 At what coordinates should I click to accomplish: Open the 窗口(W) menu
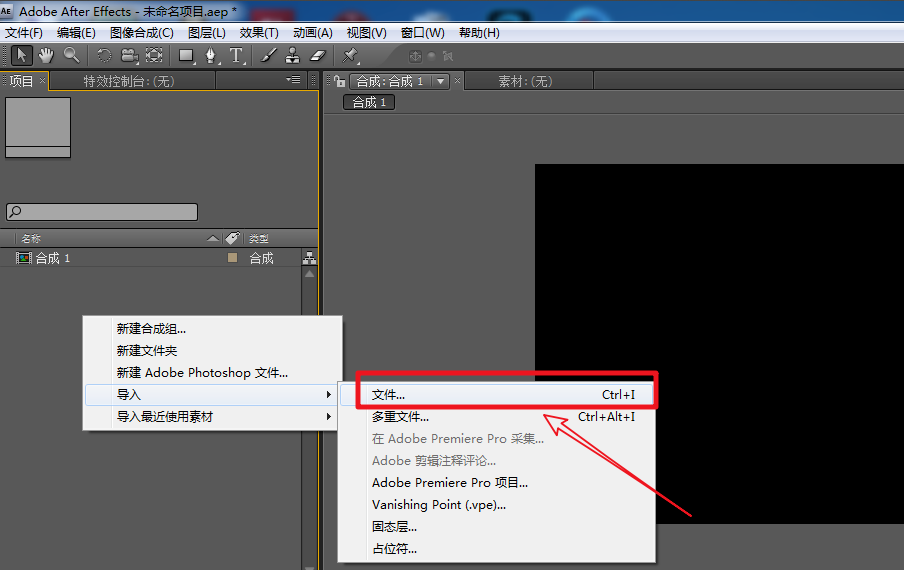point(423,33)
